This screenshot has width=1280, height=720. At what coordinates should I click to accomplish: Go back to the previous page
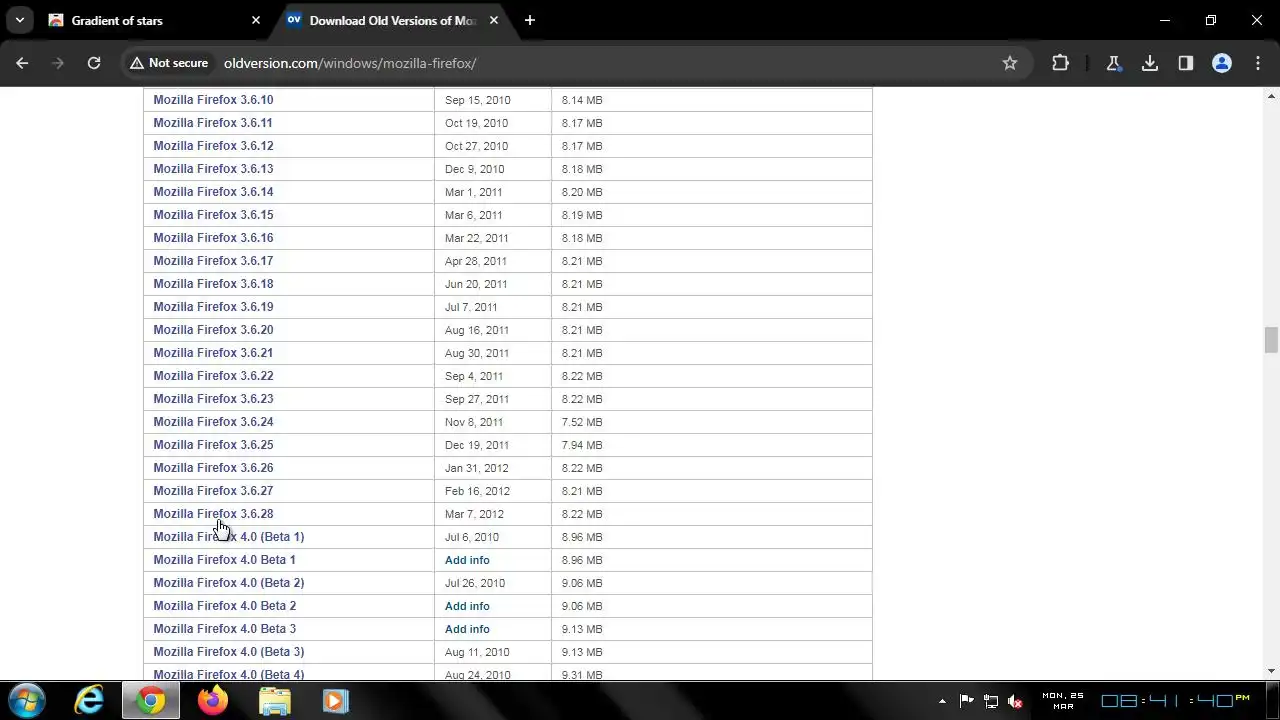click(22, 63)
